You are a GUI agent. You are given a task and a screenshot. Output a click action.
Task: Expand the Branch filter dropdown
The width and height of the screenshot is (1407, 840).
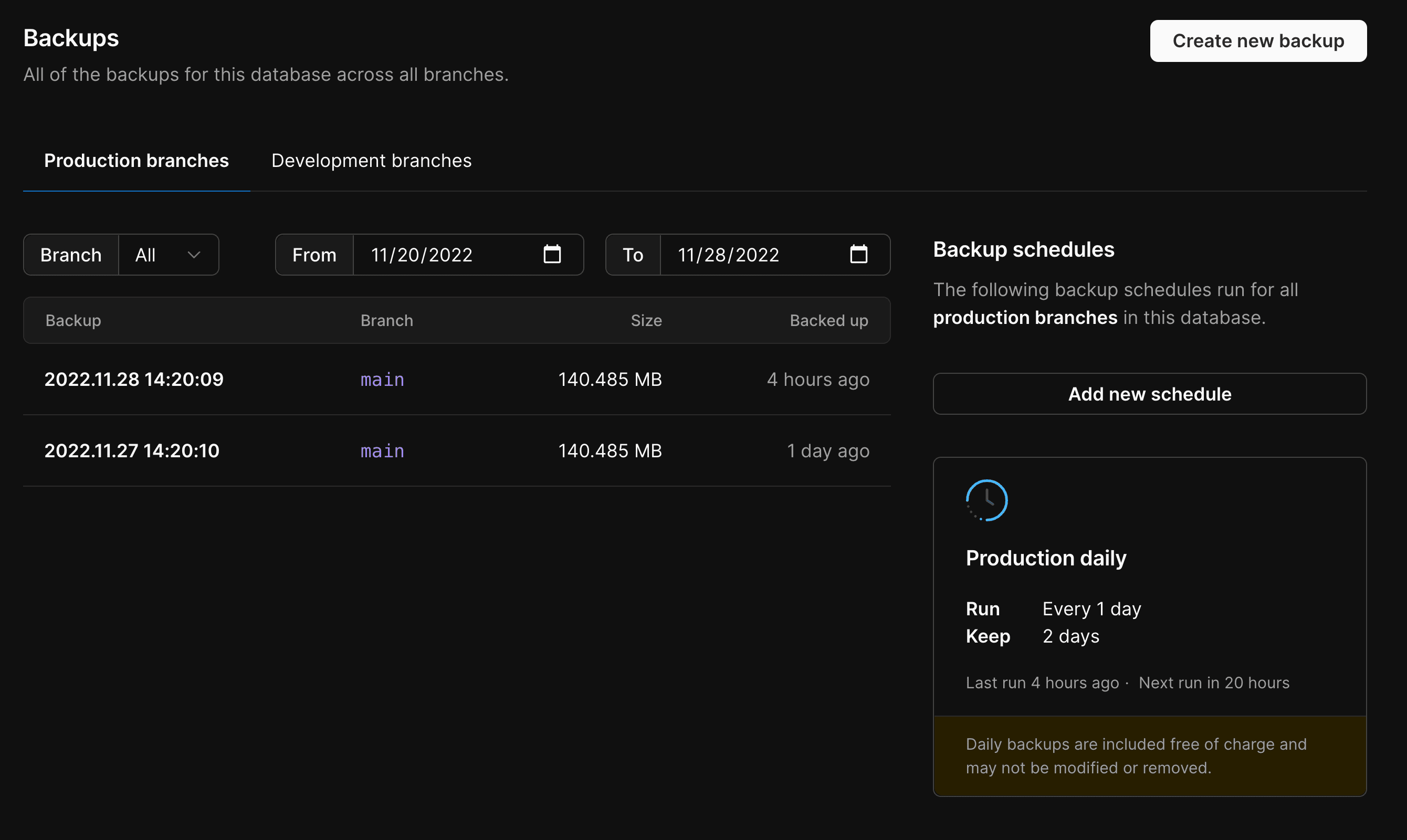click(x=168, y=253)
